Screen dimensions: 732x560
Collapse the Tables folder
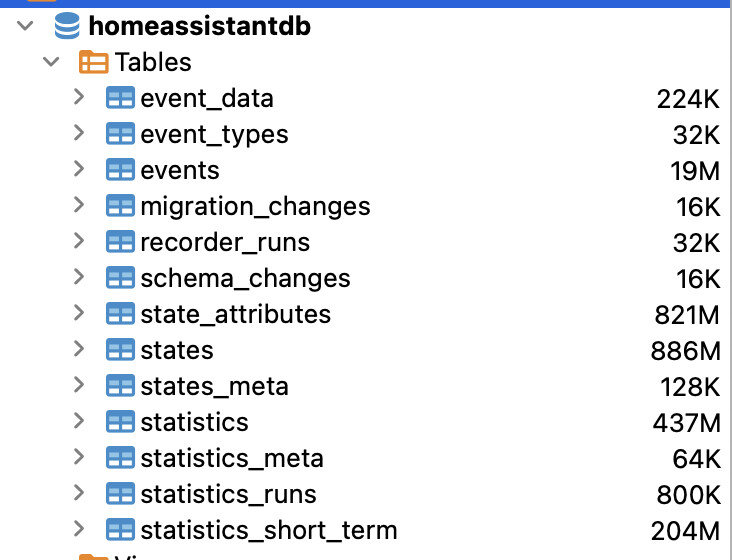(x=51, y=62)
